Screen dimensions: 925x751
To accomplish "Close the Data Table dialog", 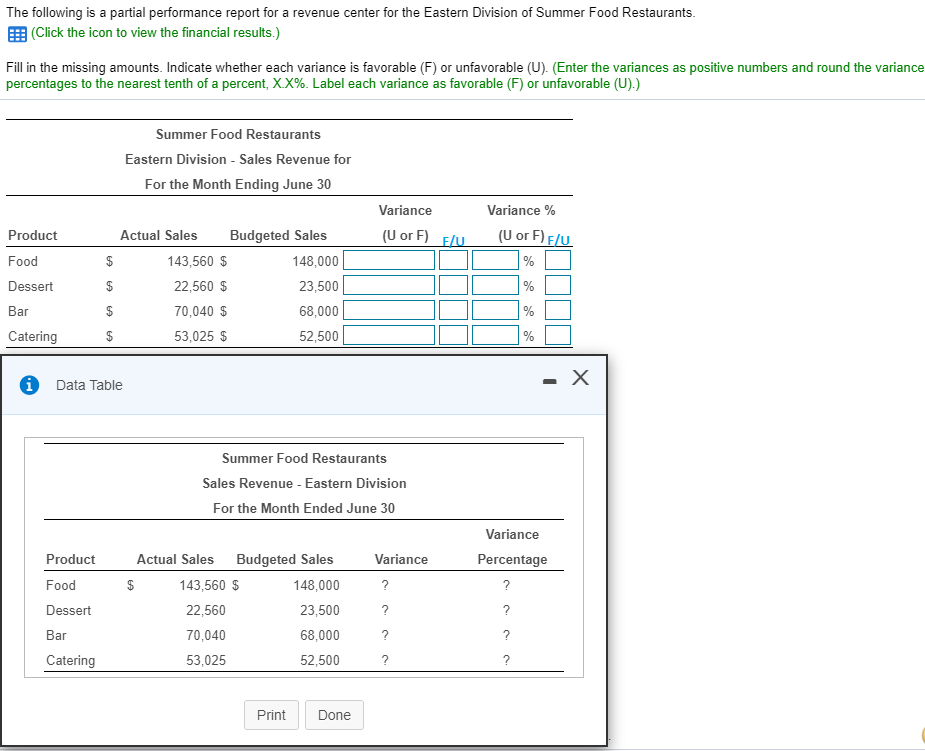I will coord(580,378).
